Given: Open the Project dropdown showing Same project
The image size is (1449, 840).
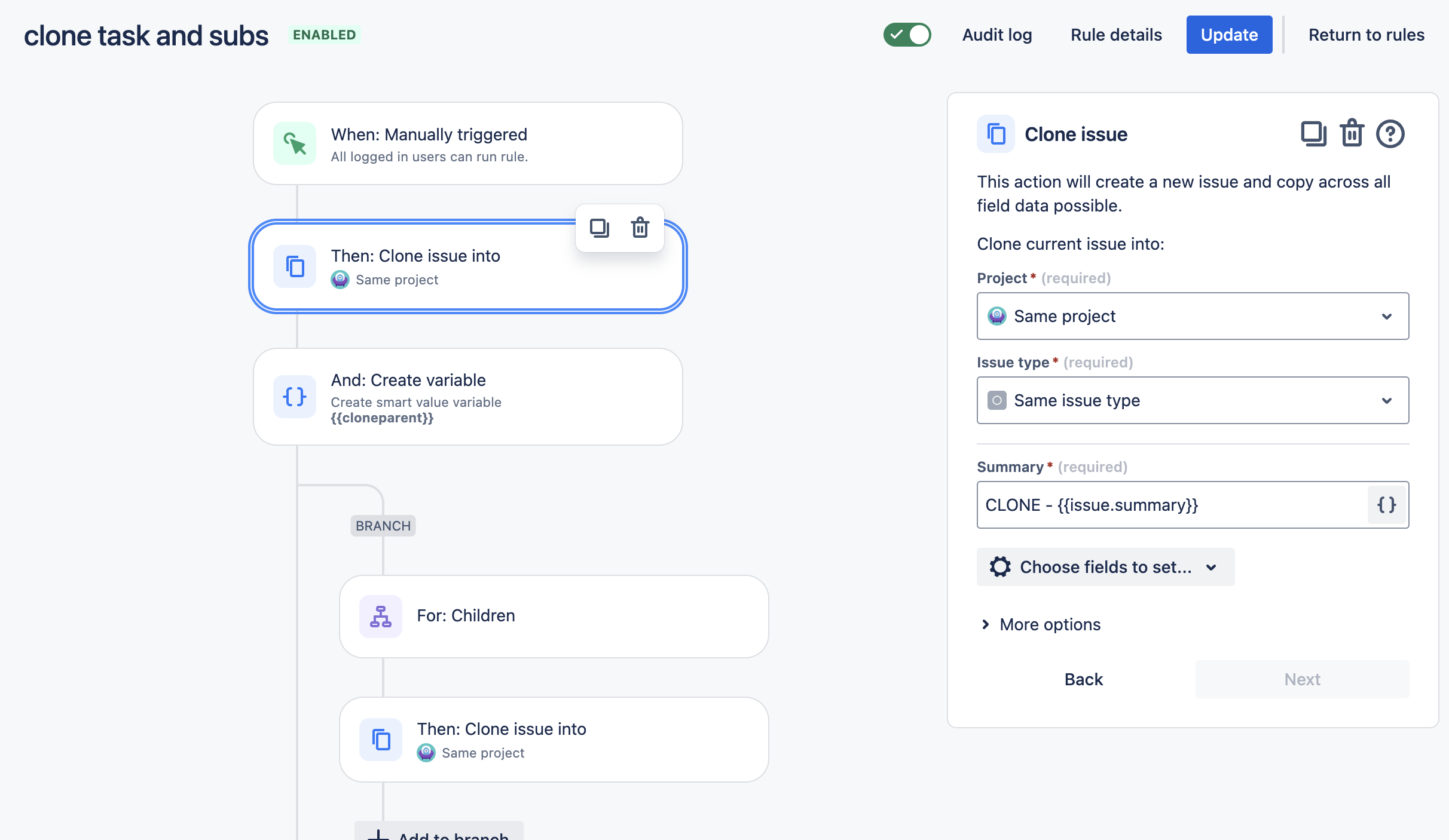Looking at the screenshot, I should (x=1193, y=316).
